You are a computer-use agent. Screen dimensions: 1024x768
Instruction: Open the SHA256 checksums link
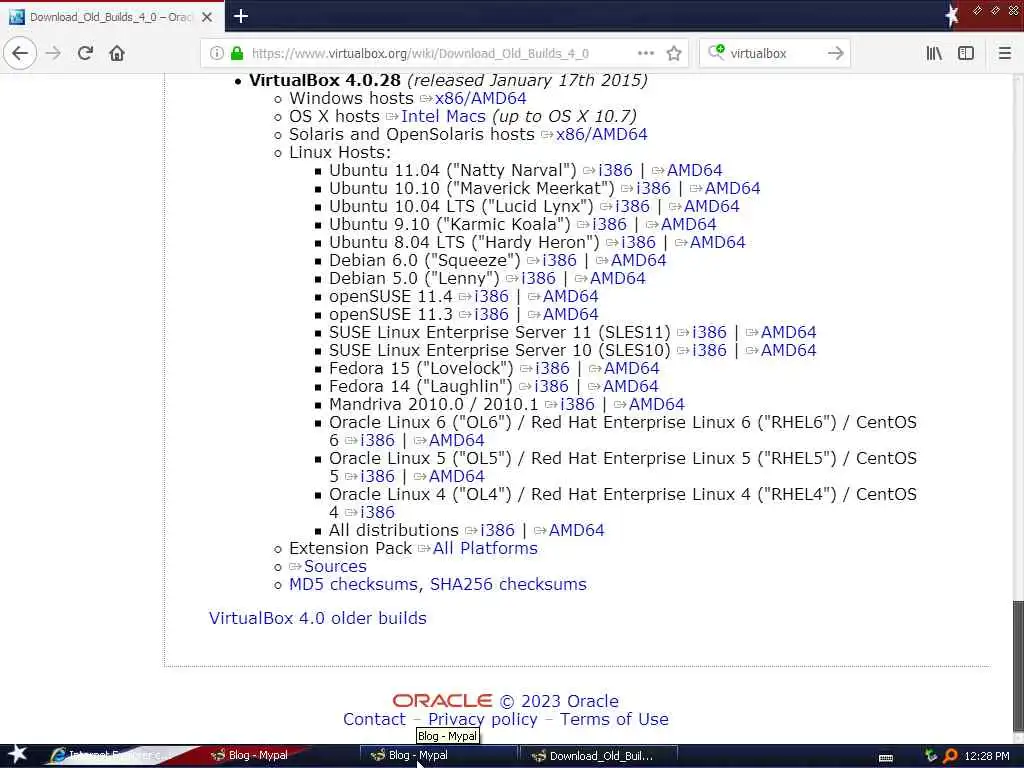pos(508,584)
